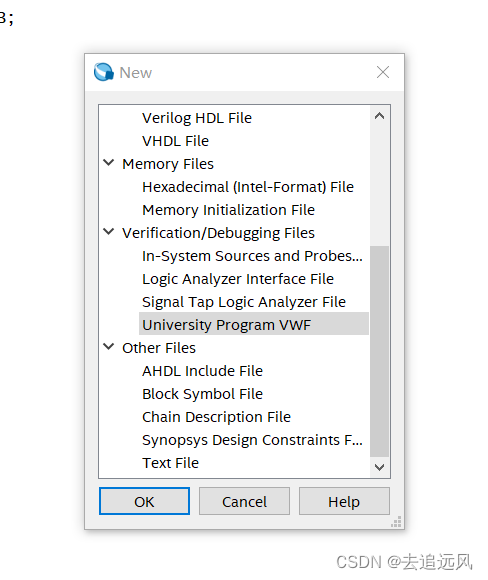This screenshot has width=488, height=580.
Task: Collapse the Memory Files group
Action: 108,162
